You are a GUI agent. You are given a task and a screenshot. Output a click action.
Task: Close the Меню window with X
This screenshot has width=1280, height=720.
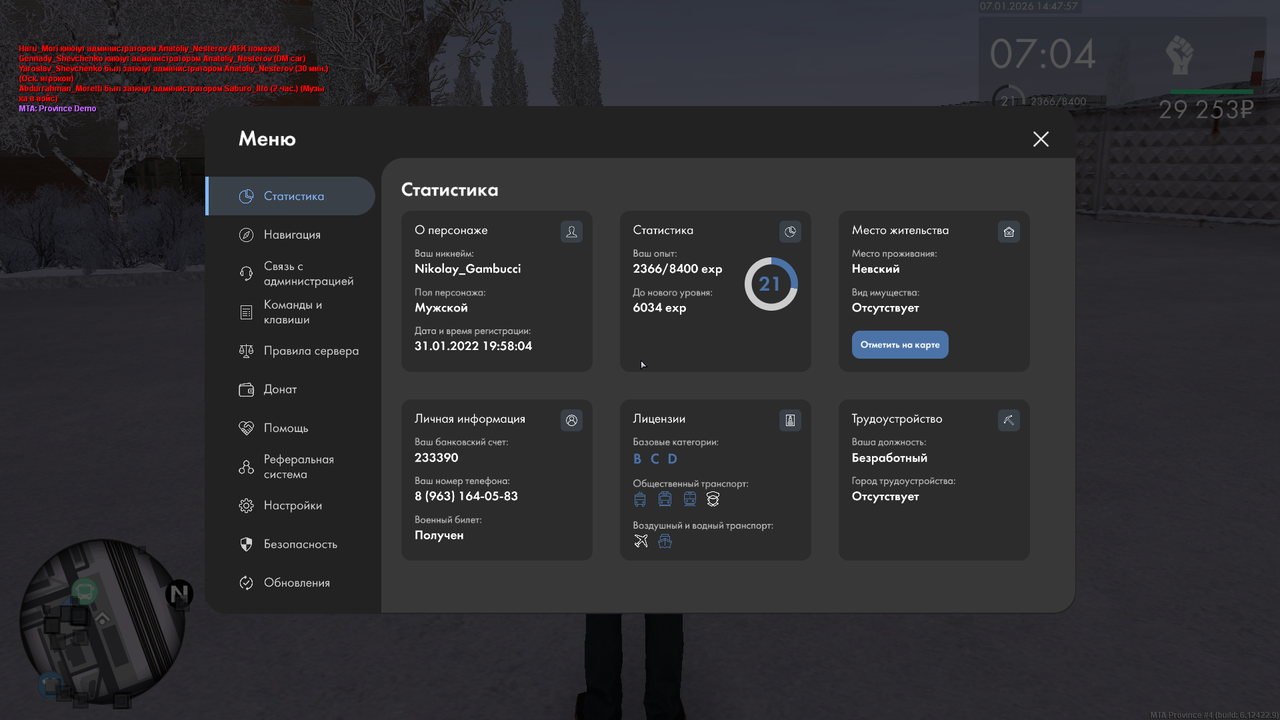(1041, 139)
